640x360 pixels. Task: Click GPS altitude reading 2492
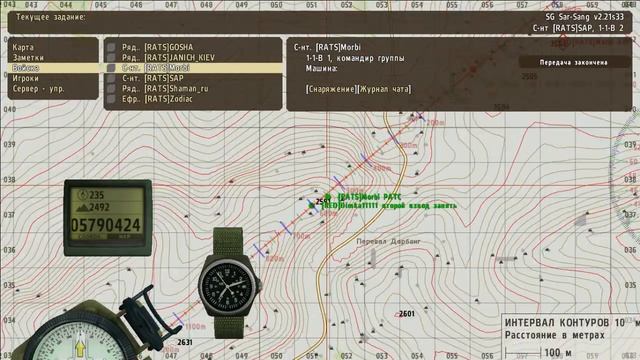[x=94, y=207]
